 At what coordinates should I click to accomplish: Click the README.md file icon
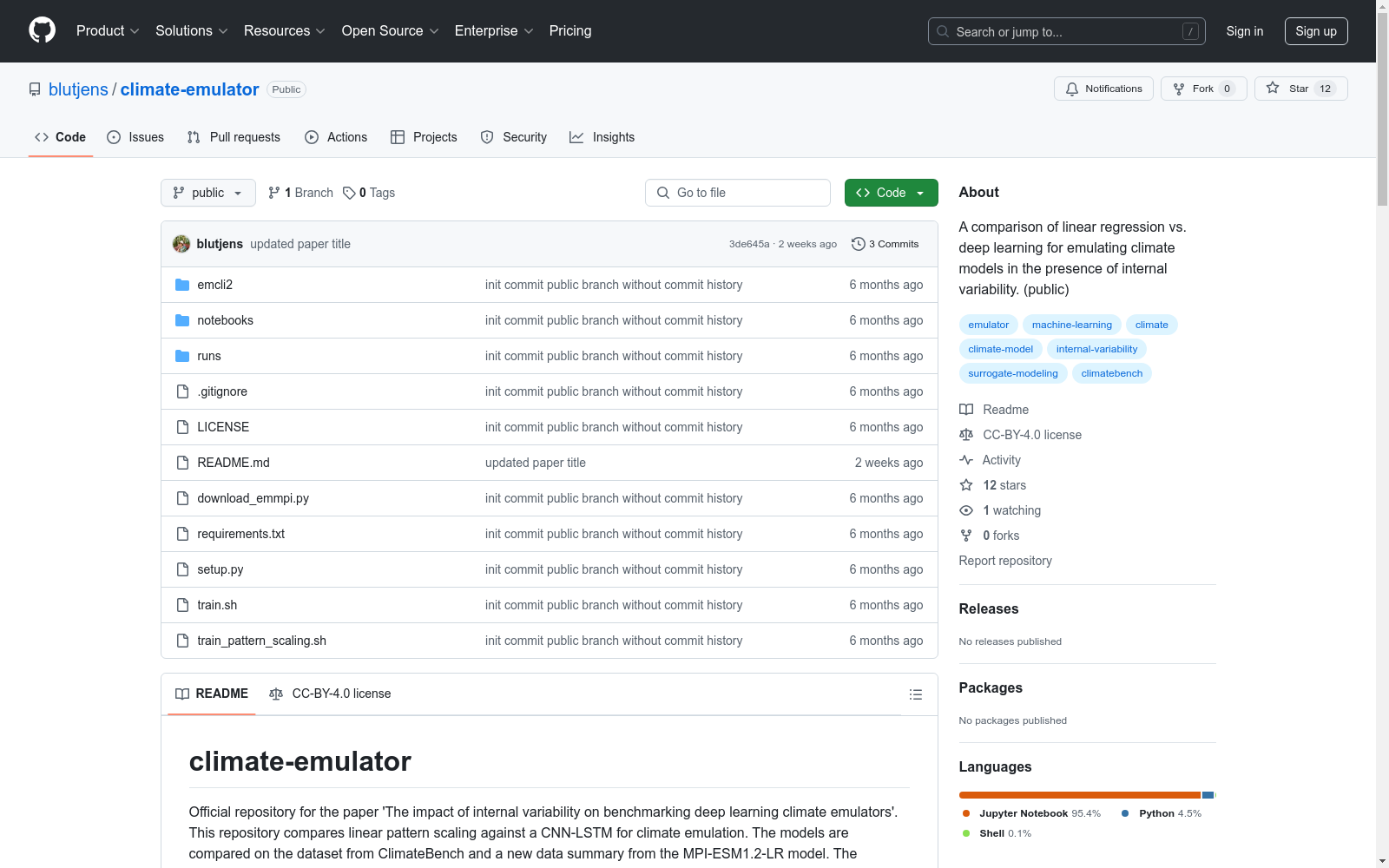(x=182, y=463)
